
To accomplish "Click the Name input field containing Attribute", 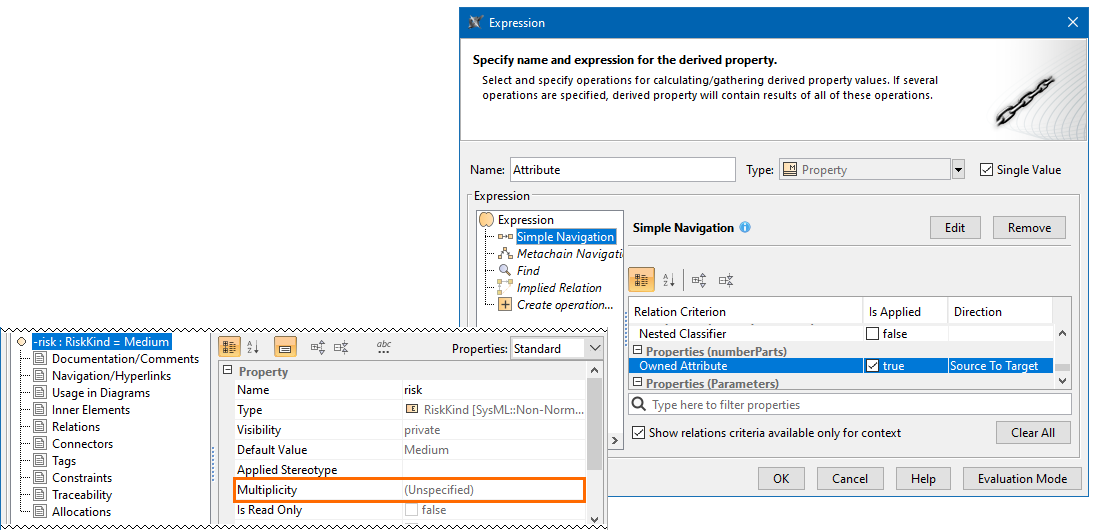I will (x=622, y=170).
